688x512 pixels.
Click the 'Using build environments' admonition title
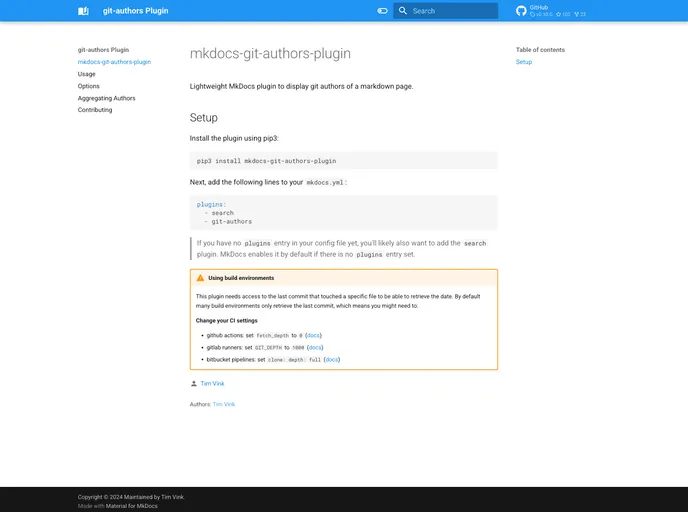[241, 278]
